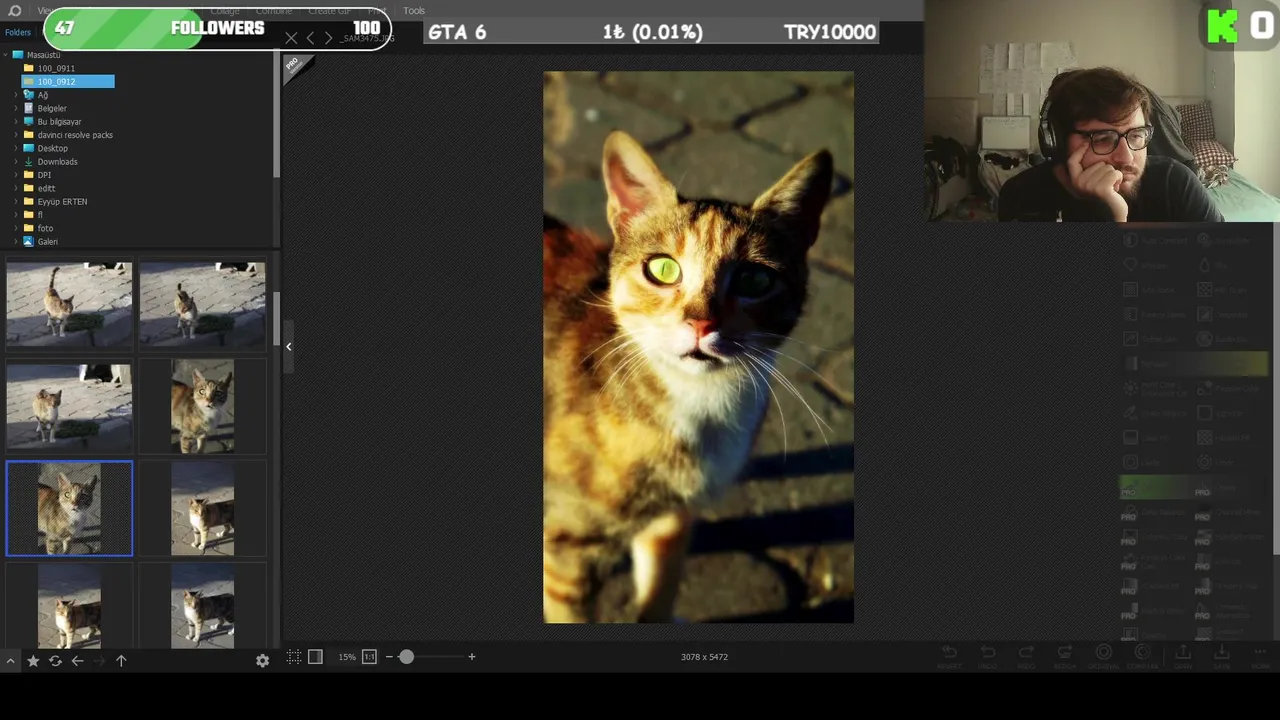Click the Original view button
This screenshot has height=720, width=1280.
tap(1103, 657)
